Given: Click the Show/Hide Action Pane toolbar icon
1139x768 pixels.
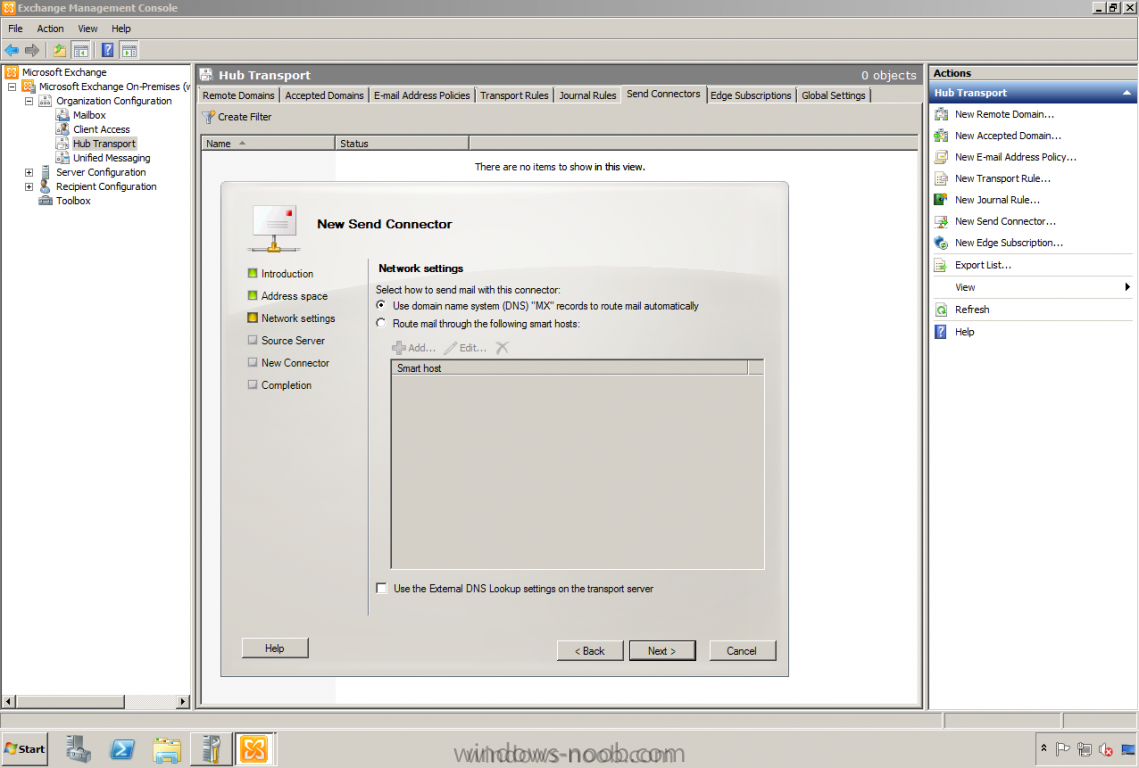Looking at the screenshot, I should tap(129, 50).
